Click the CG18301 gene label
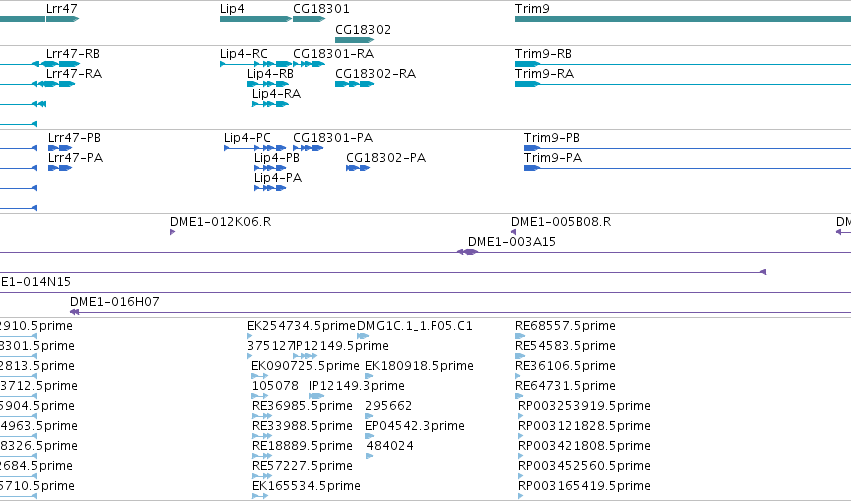 coord(321,9)
